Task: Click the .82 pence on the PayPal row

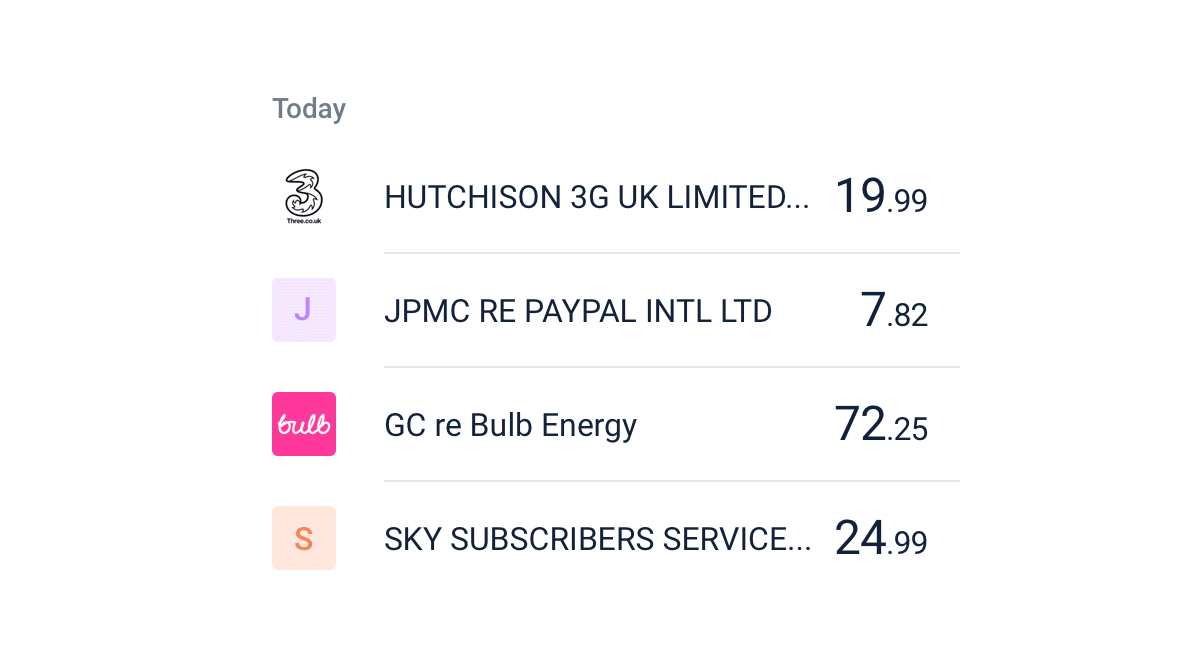Action: click(908, 316)
